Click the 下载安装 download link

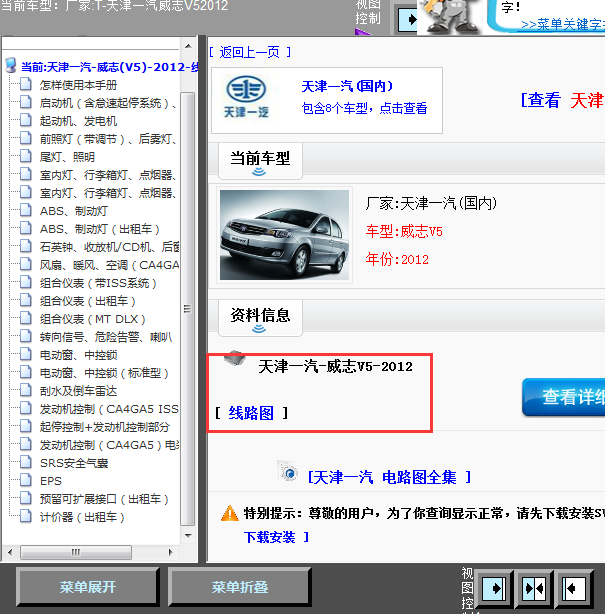[x=269, y=537]
